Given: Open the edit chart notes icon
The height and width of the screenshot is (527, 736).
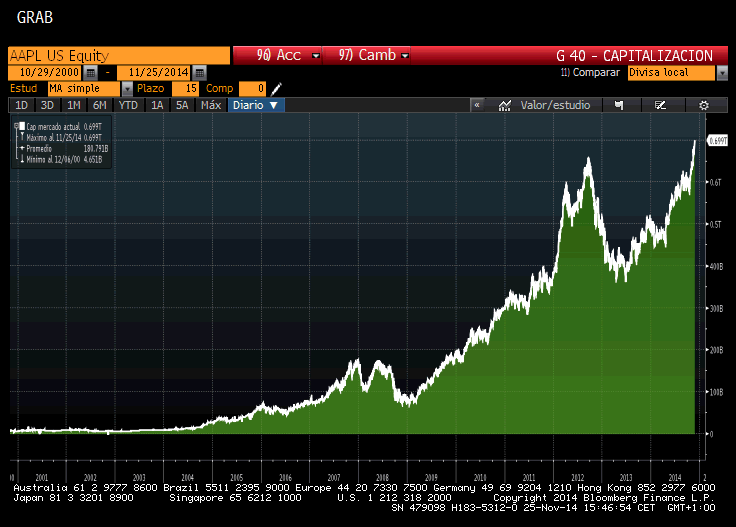Looking at the screenshot, I should (x=660, y=105).
